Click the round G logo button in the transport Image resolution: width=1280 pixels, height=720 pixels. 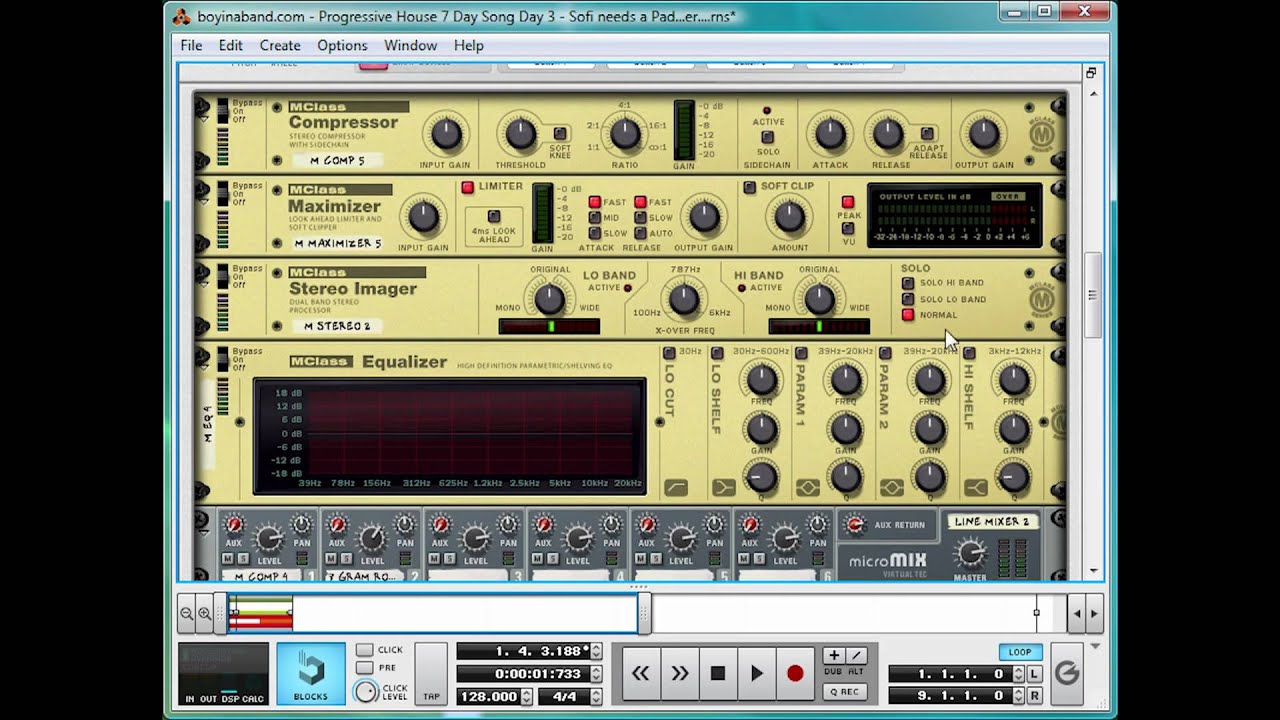(1067, 673)
